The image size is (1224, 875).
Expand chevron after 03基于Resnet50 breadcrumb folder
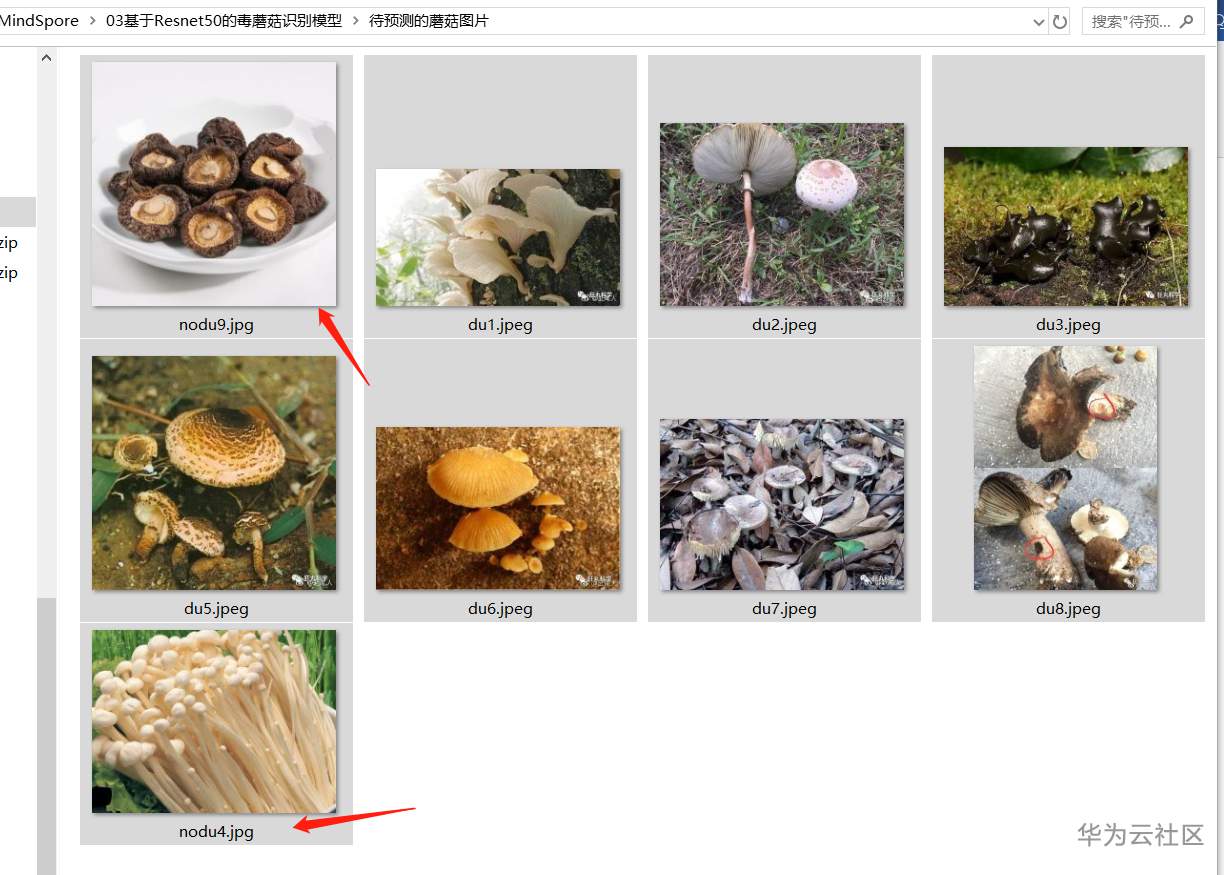point(355,20)
